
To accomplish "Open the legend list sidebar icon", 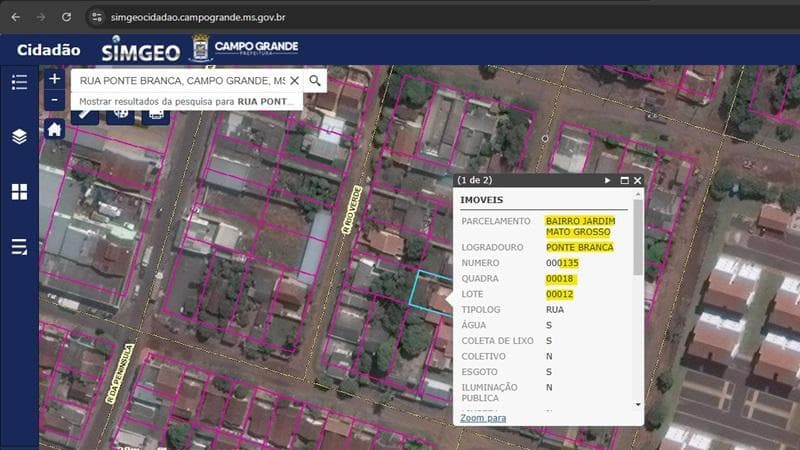I will point(19,82).
